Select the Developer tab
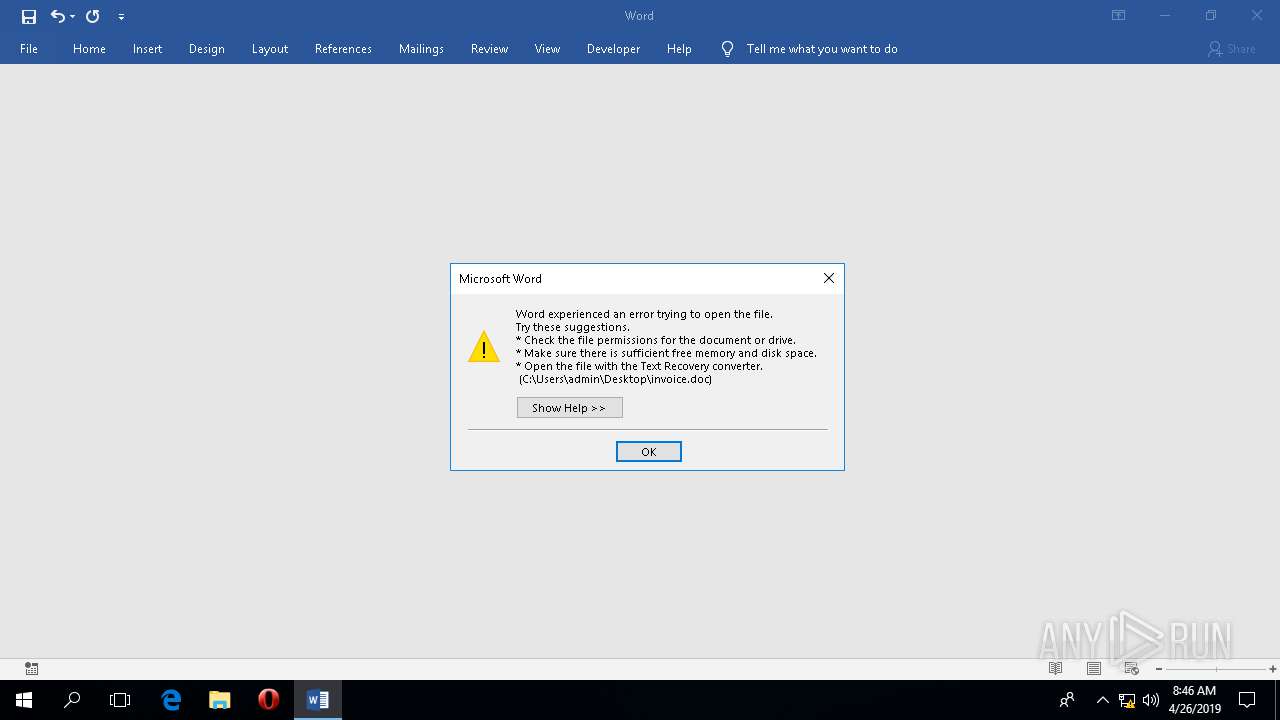This screenshot has height=720, width=1280. point(613,49)
